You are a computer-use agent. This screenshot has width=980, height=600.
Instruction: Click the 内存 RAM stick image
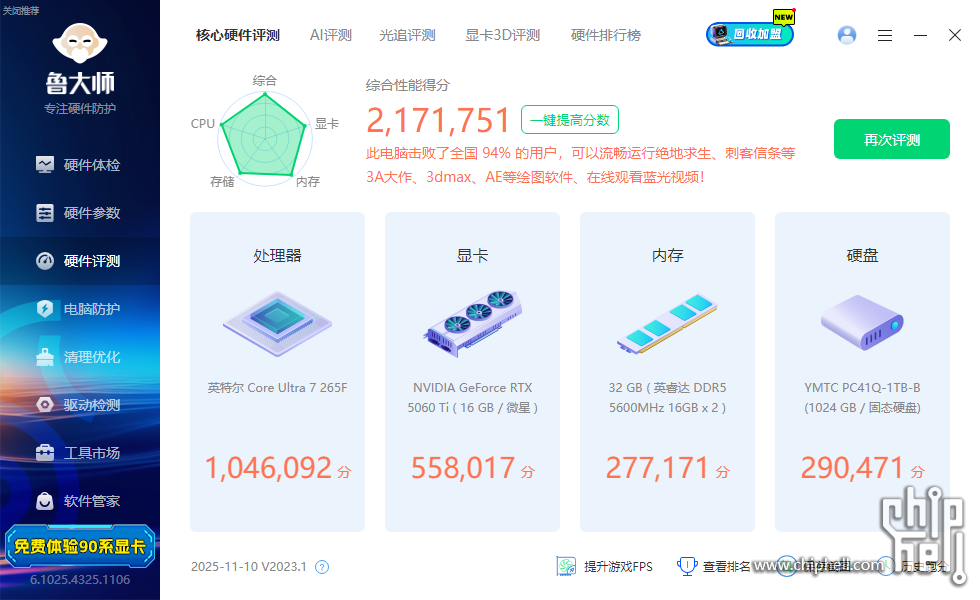(x=668, y=324)
